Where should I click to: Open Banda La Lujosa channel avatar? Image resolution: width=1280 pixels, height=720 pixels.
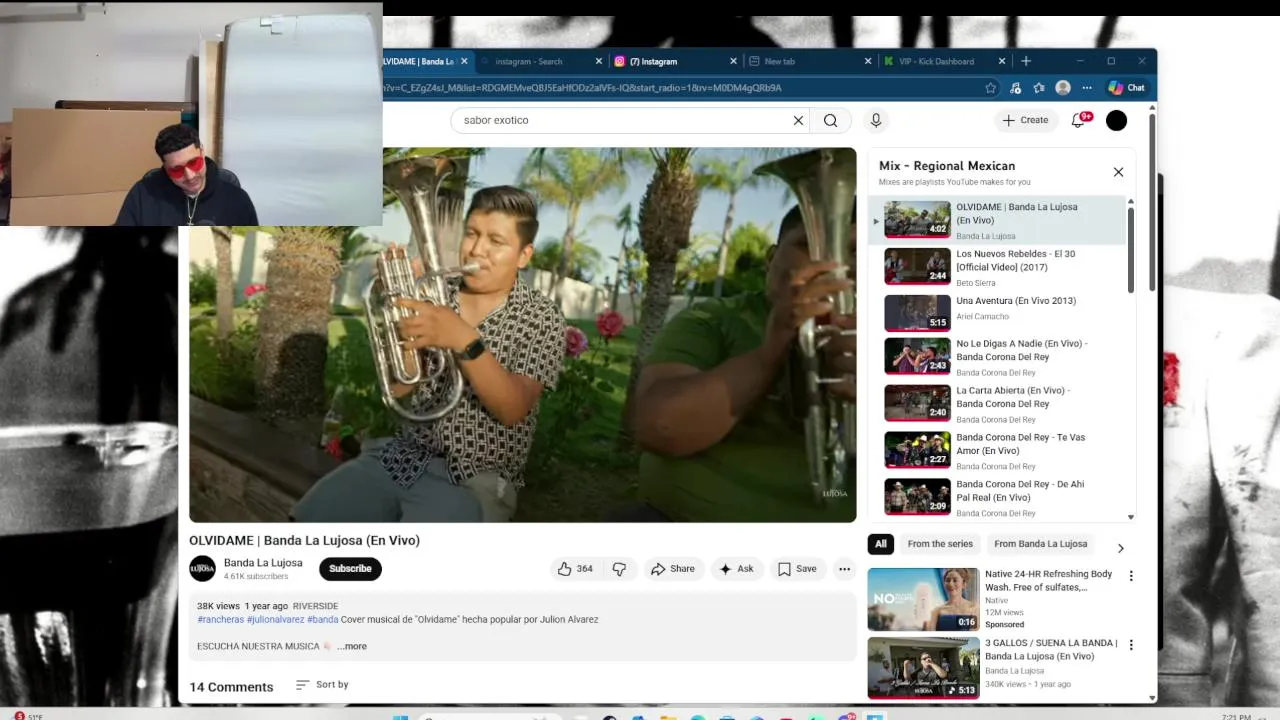202,569
